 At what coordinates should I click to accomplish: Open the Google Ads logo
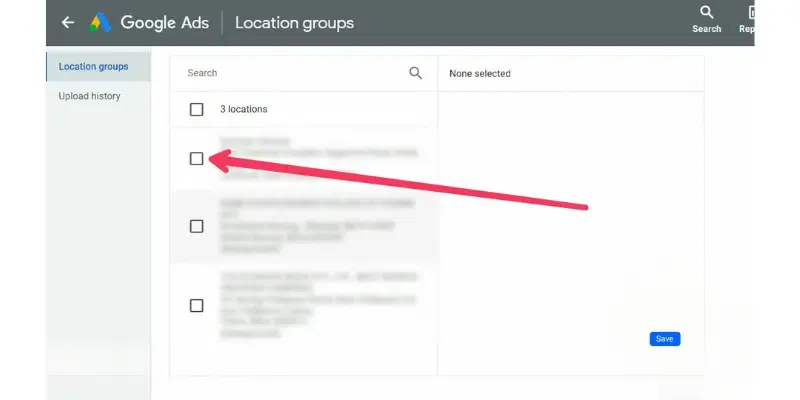pos(100,22)
